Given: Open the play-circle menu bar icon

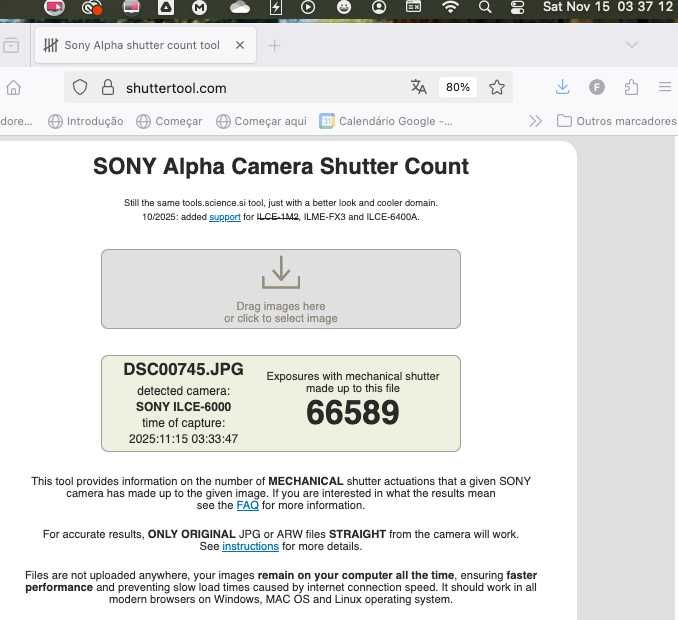Looking at the screenshot, I should pyautogui.click(x=308, y=7).
